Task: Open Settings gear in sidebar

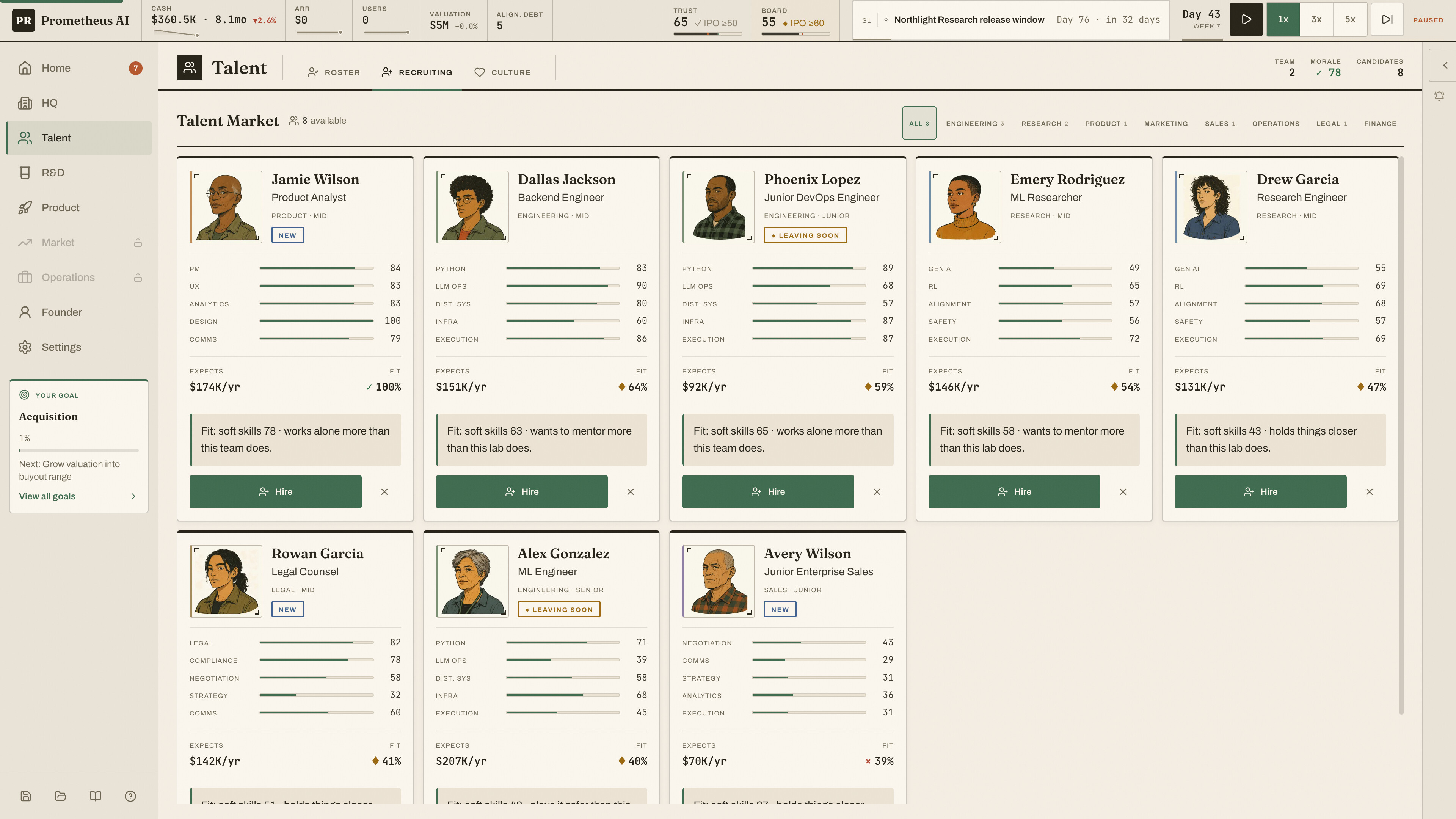Action: click(x=78, y=347)
